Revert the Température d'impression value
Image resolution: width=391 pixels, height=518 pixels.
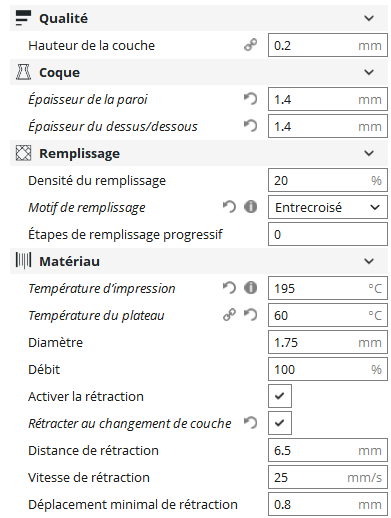point(229,288)
